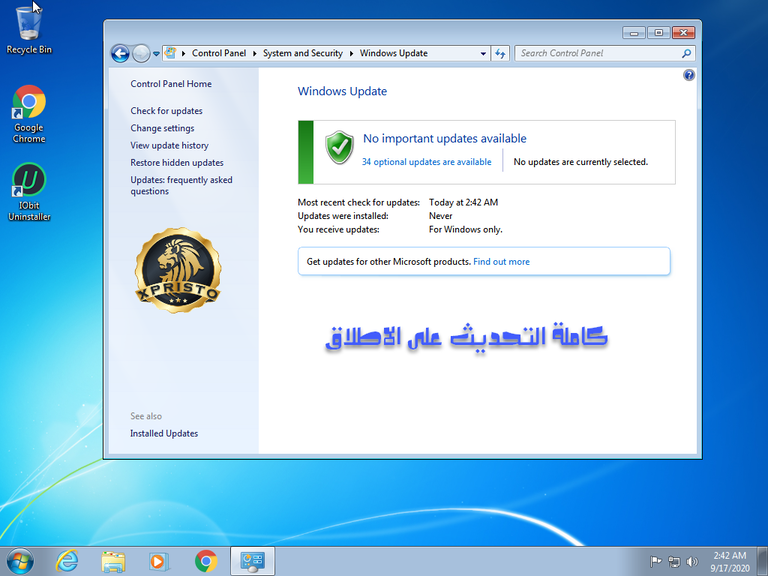The width and height of the screenshot is (768, 576).
Task: Click the Never installed value
Action: (x=440, y=216)
